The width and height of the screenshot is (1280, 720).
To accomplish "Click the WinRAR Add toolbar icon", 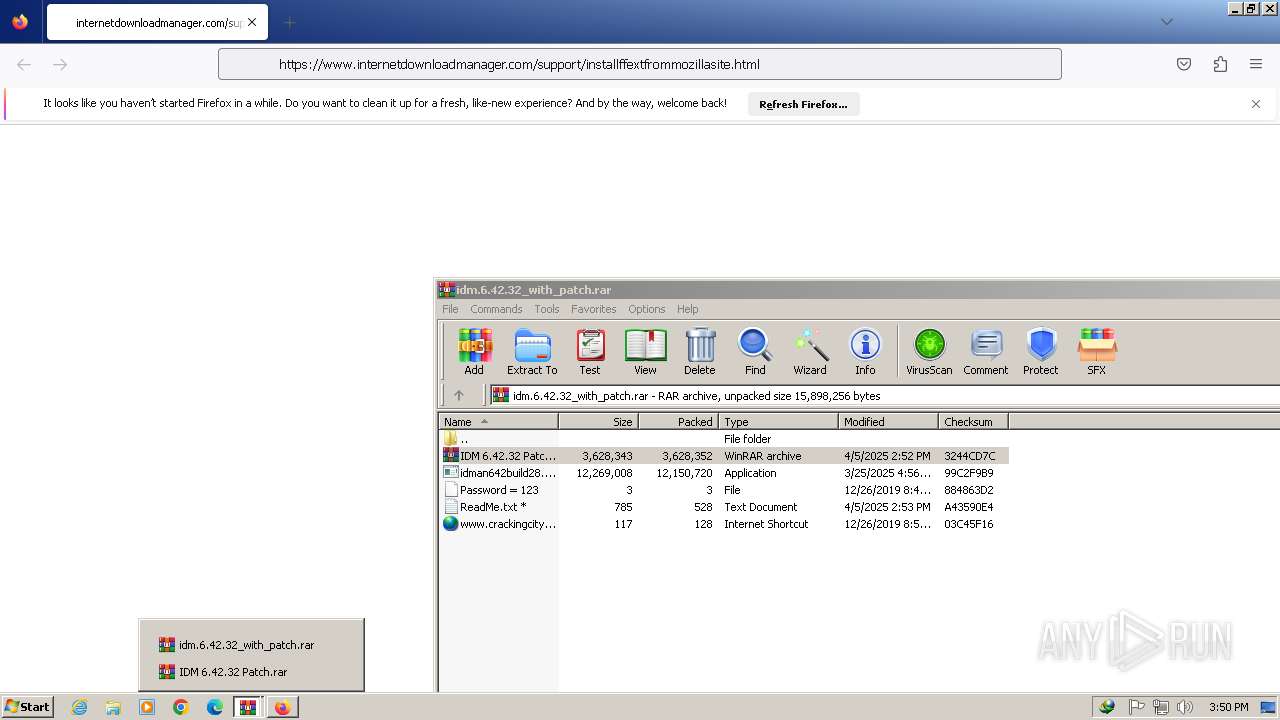I will 474,352.
